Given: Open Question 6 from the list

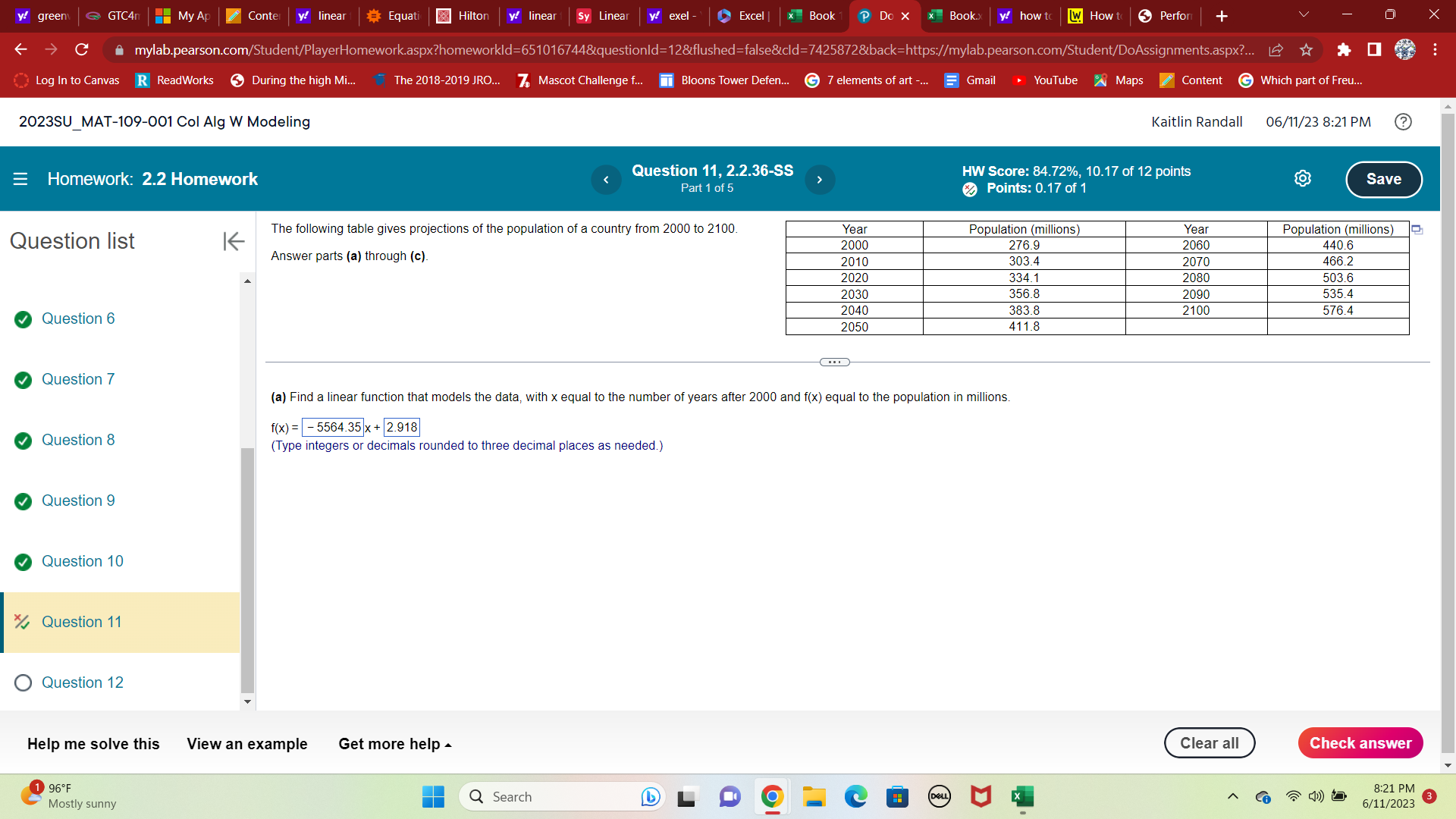Looking at the screenshot, I should pos(78,319).
